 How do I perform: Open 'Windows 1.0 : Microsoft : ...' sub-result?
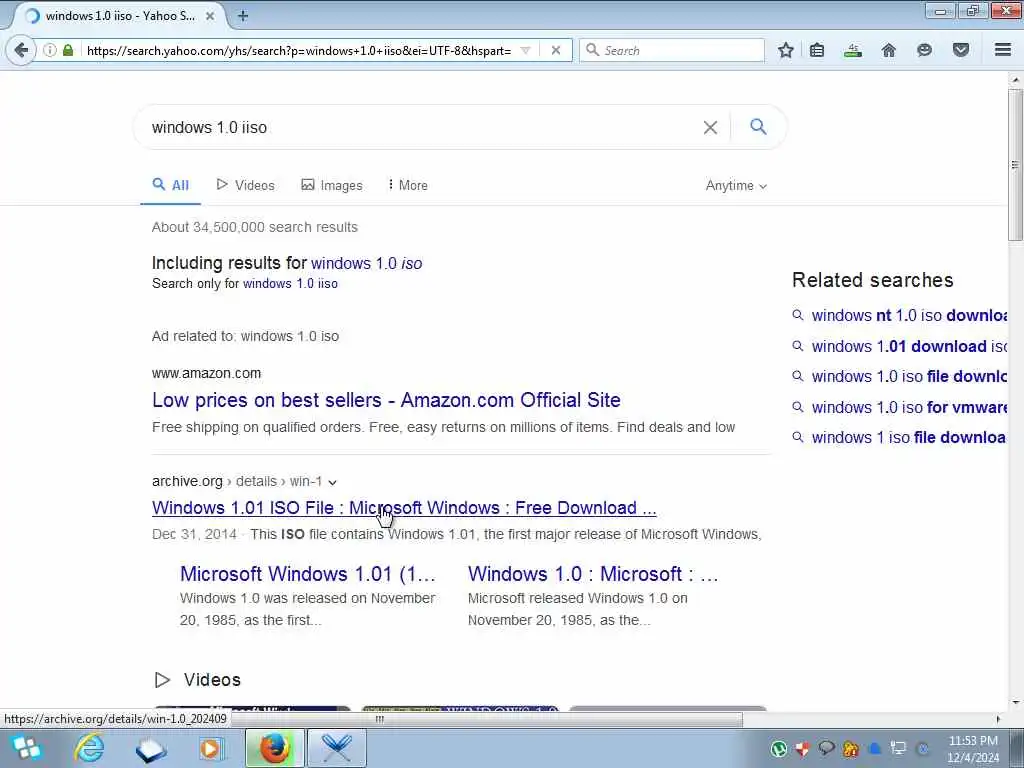pyautogui.click(x=593, y=573)
